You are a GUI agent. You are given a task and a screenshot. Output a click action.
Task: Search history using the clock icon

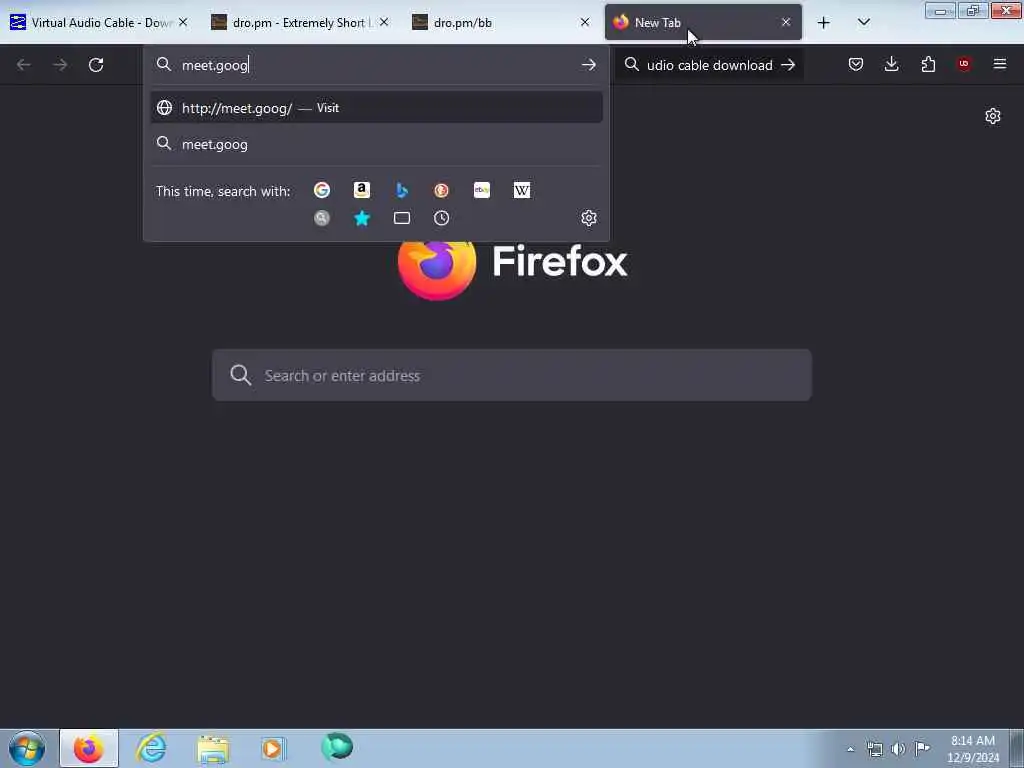tap(441, 218)
